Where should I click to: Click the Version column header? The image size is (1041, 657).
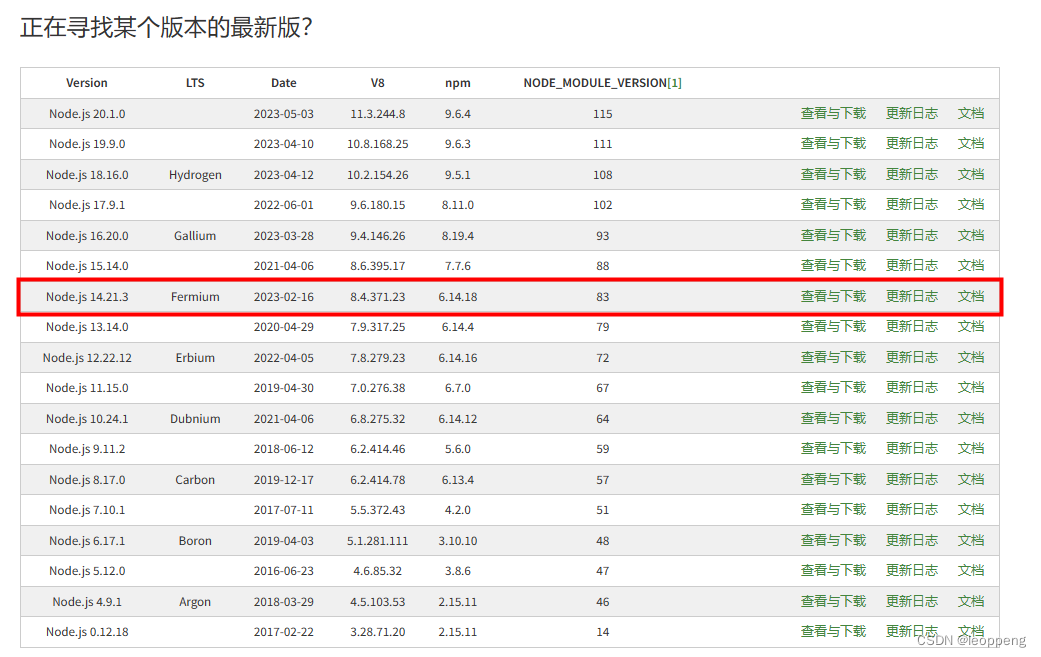[x=86, y=83]
